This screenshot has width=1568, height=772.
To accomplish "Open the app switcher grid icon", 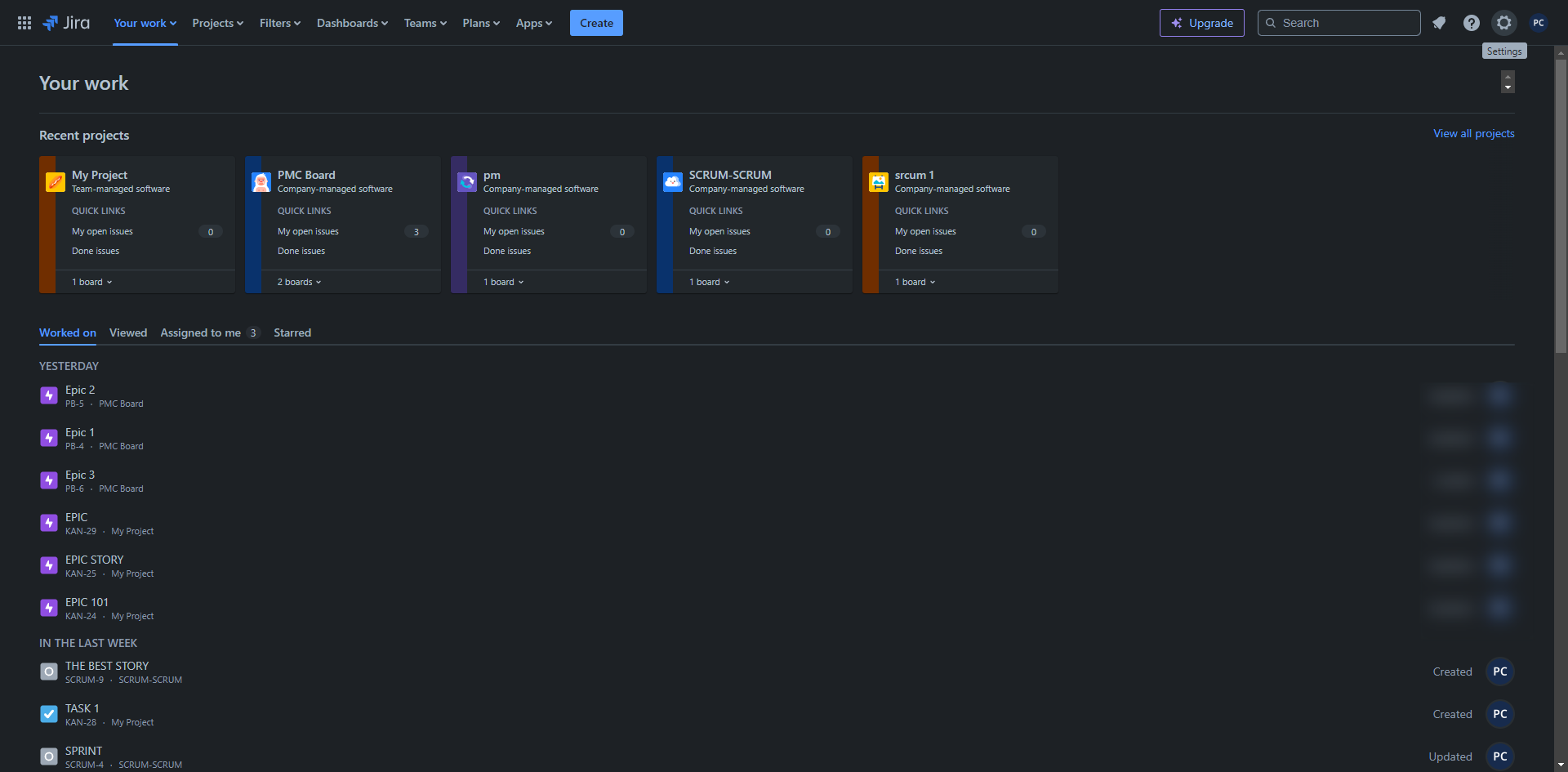I will [24, 23].
